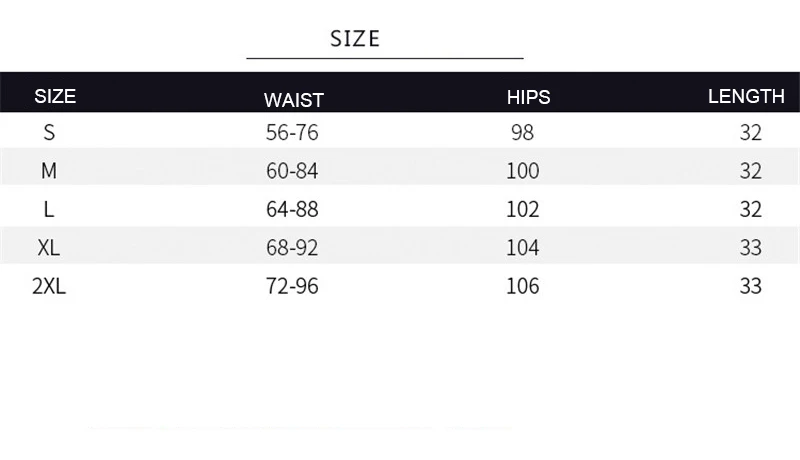
Task: Select the WAIST column header
Action: click(294, 100)
